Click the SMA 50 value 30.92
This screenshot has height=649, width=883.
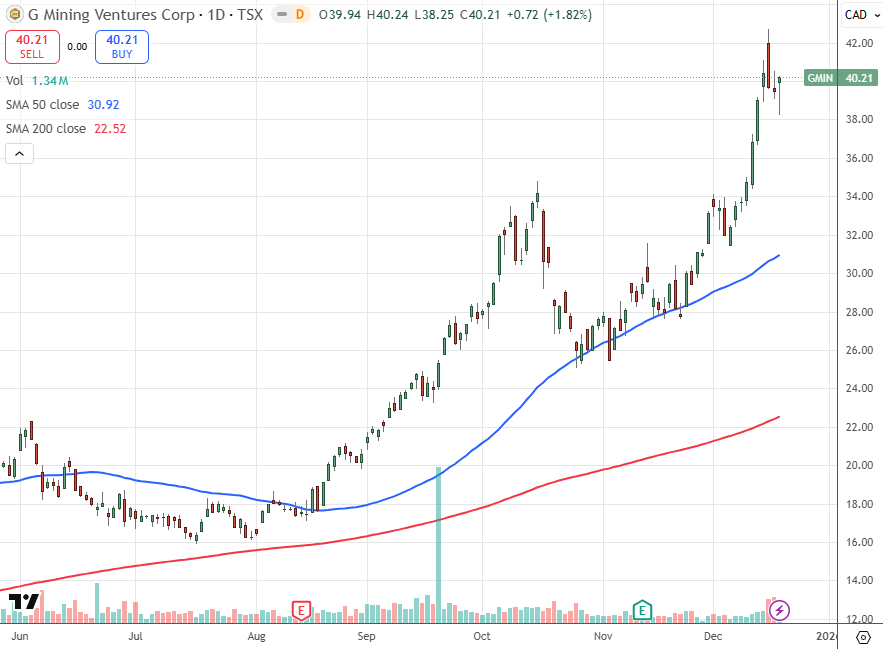point(104,105)
